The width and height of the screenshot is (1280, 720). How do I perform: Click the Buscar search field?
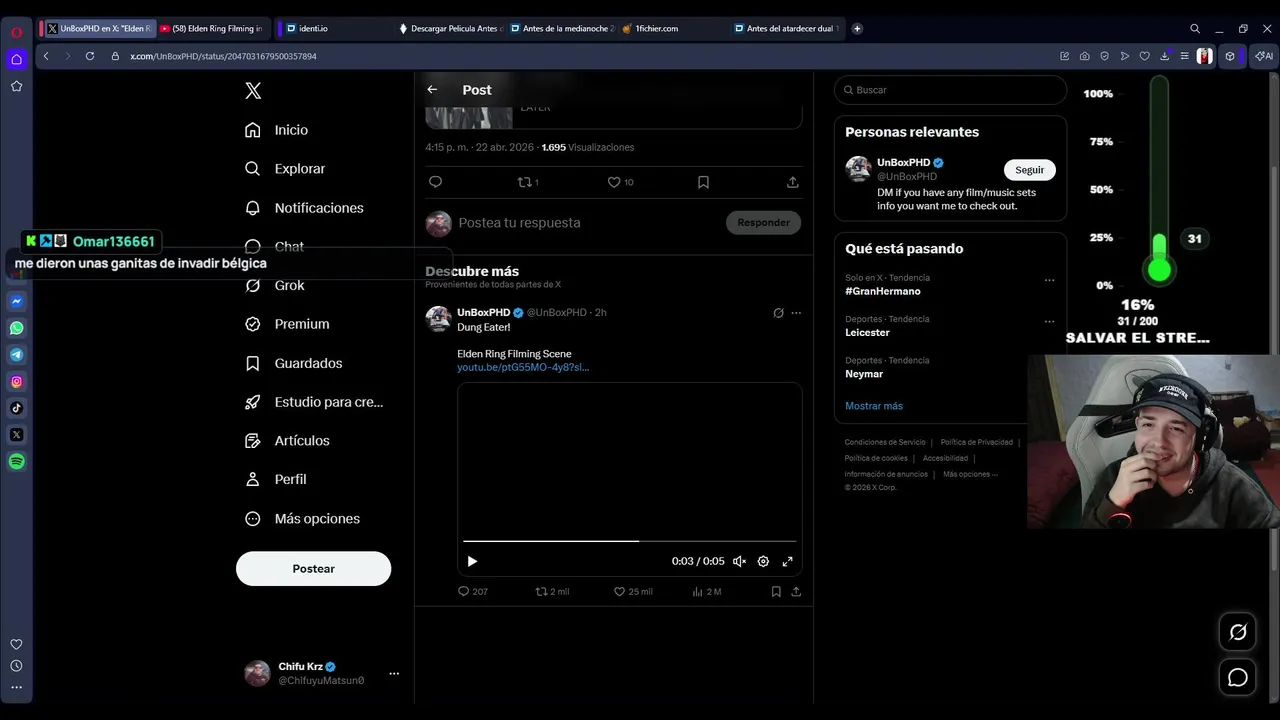coord(950,90)
